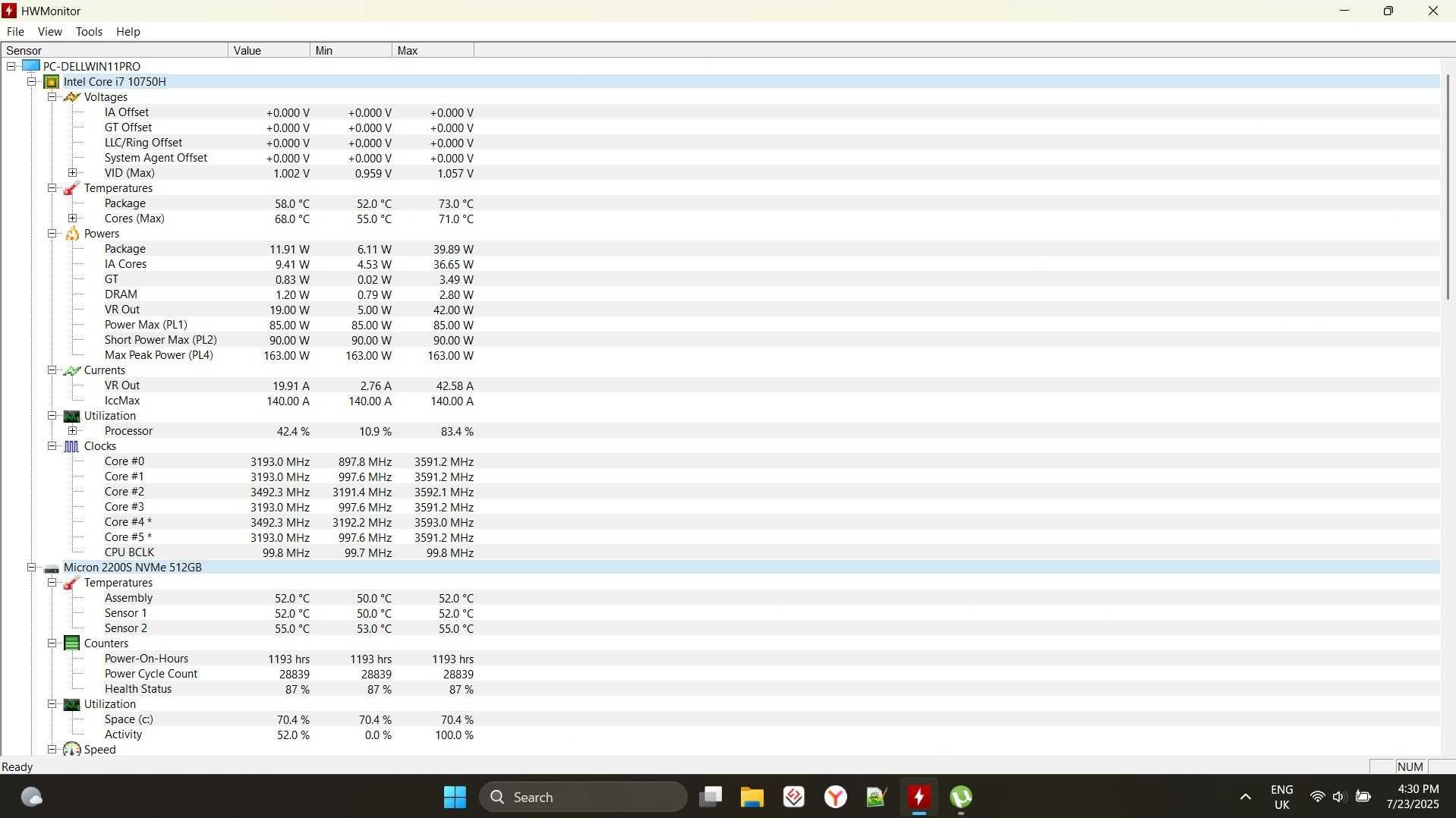
Task: Open the Windows Start menu
Action: (x=455, y=797)
